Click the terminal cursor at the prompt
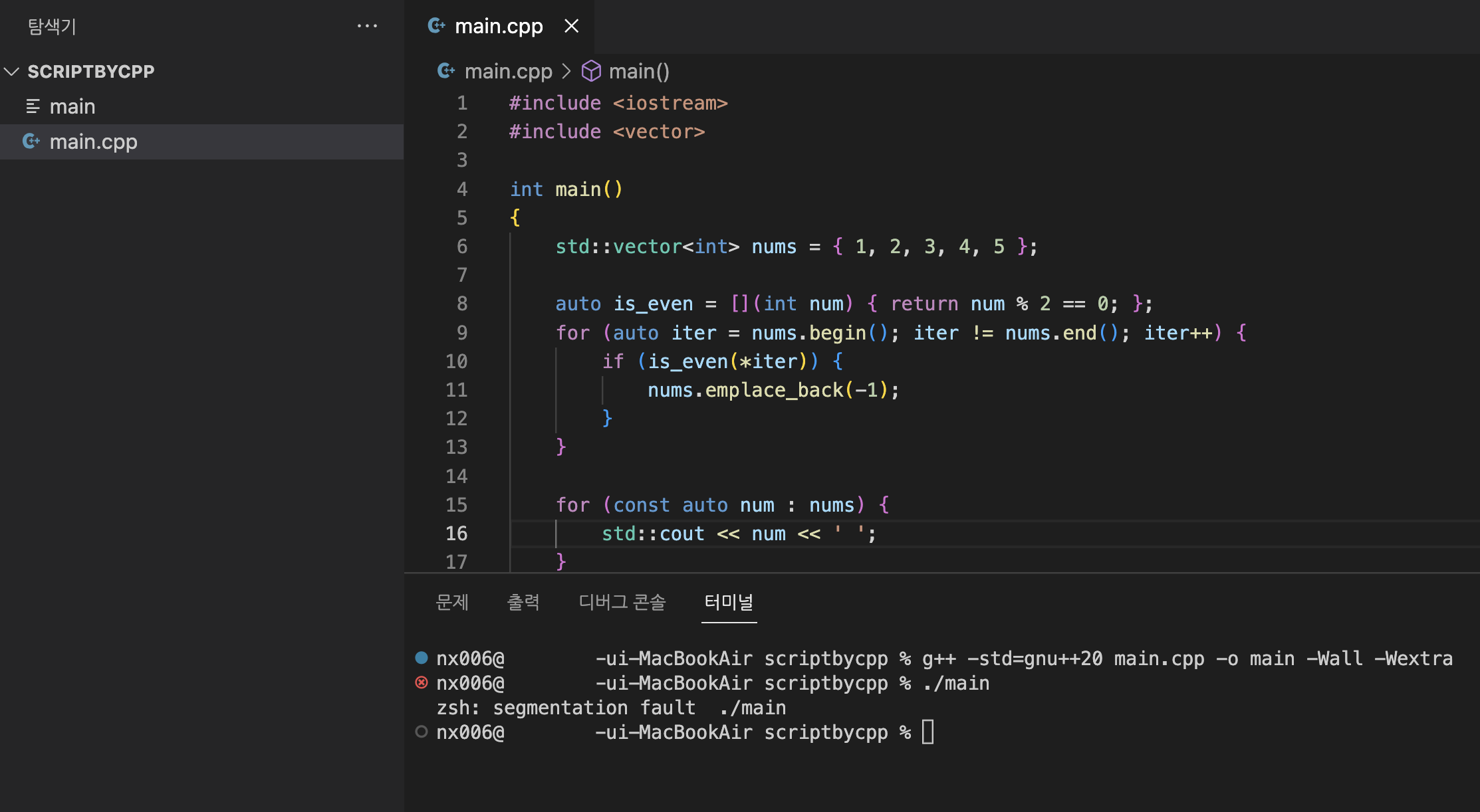Viewport: 1480px width, 812px height. click(x=927, y=732)
